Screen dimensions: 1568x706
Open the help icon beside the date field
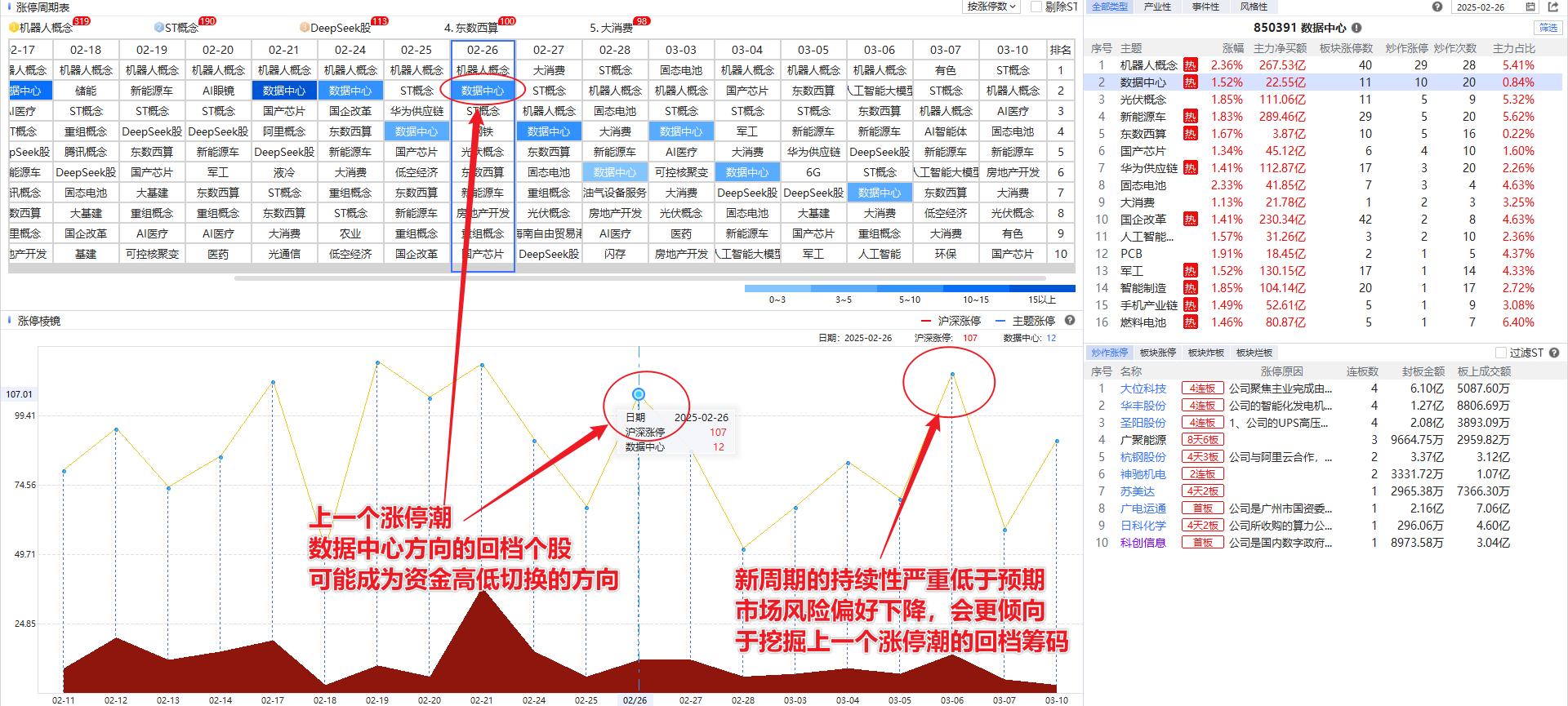point(1437,7)
